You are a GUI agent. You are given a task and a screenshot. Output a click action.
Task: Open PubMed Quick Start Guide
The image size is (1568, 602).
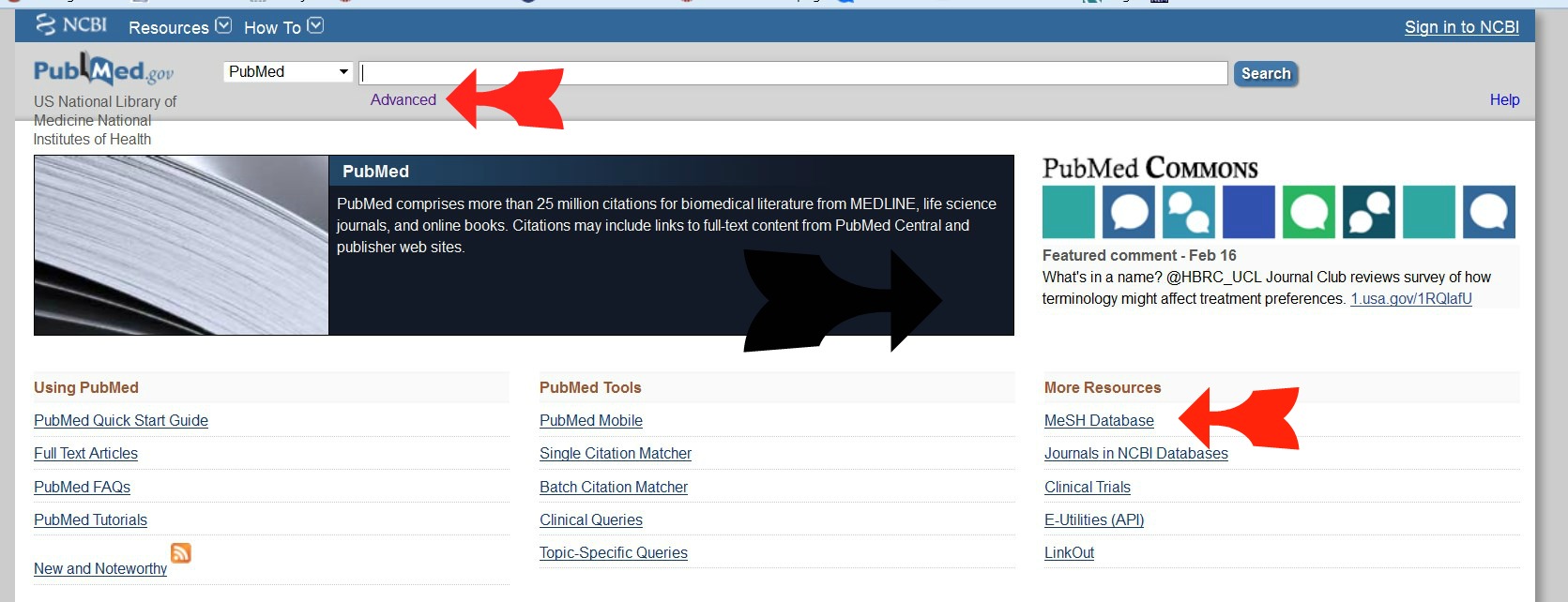pyautogui.click(x=121, y=420)
